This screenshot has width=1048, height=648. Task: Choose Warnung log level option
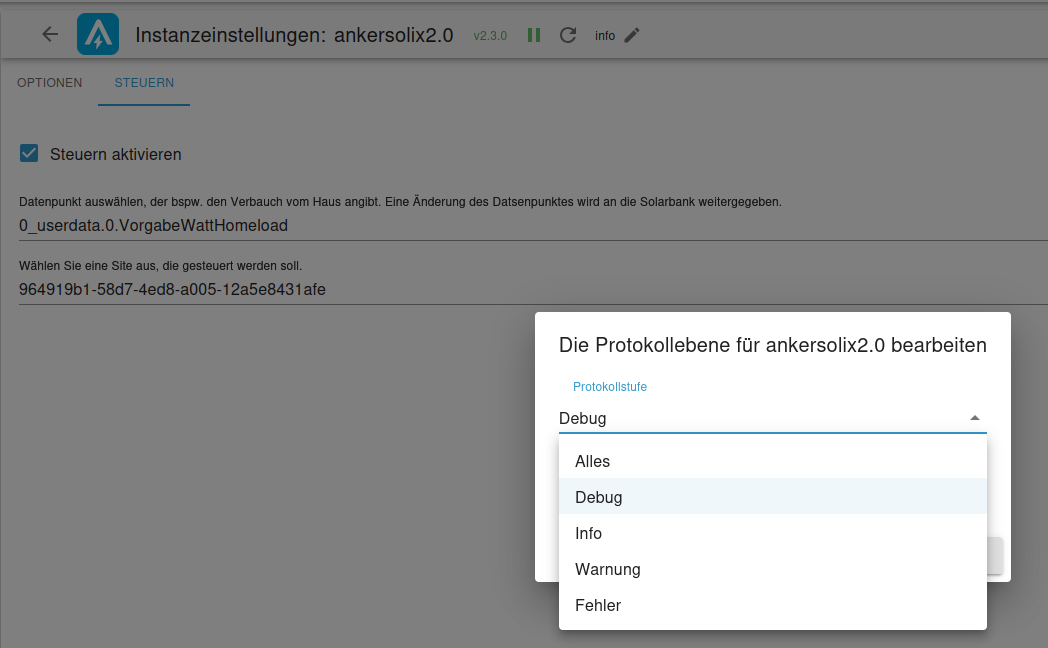click(773, 569)
